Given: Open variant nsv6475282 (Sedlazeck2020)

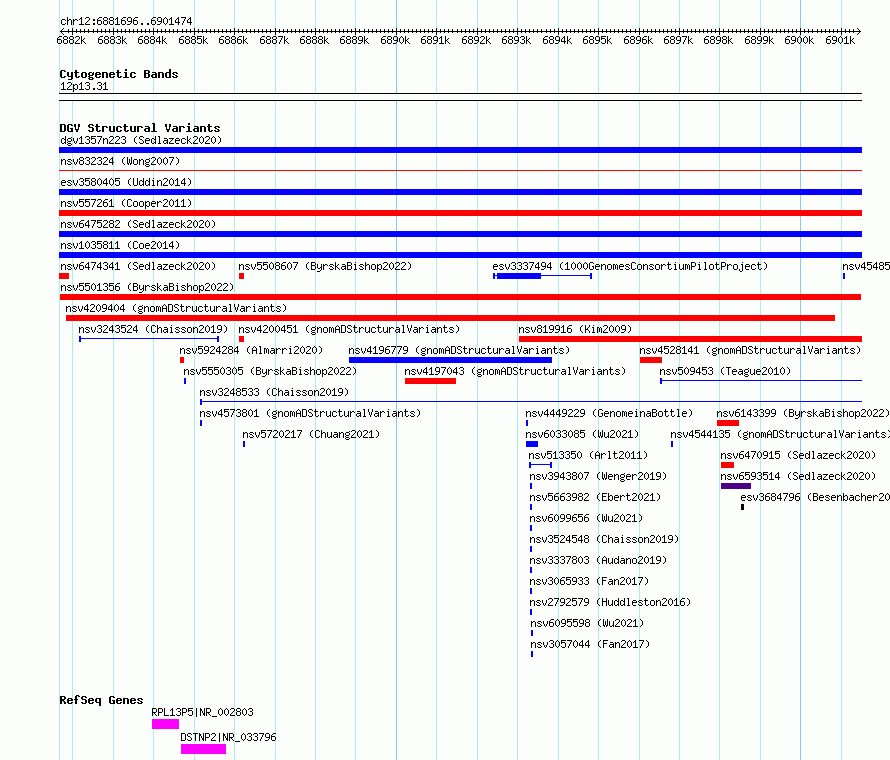Looking at the screenshot, I should (x=138, y=224).
